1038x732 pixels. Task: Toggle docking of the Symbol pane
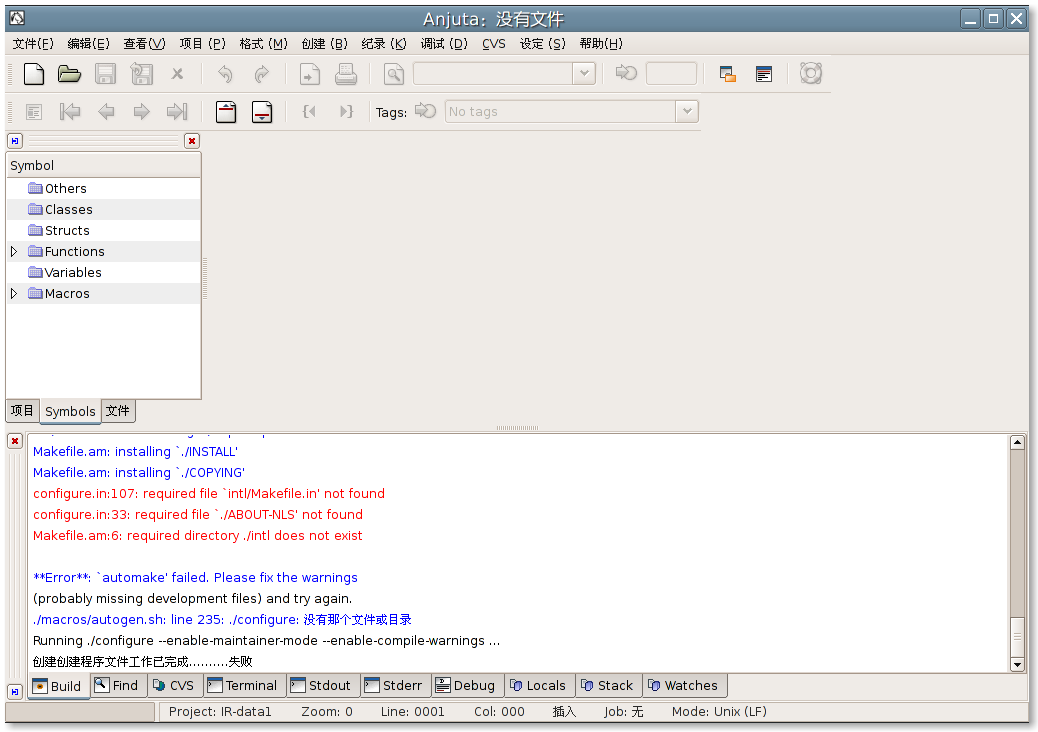(15, 141)
